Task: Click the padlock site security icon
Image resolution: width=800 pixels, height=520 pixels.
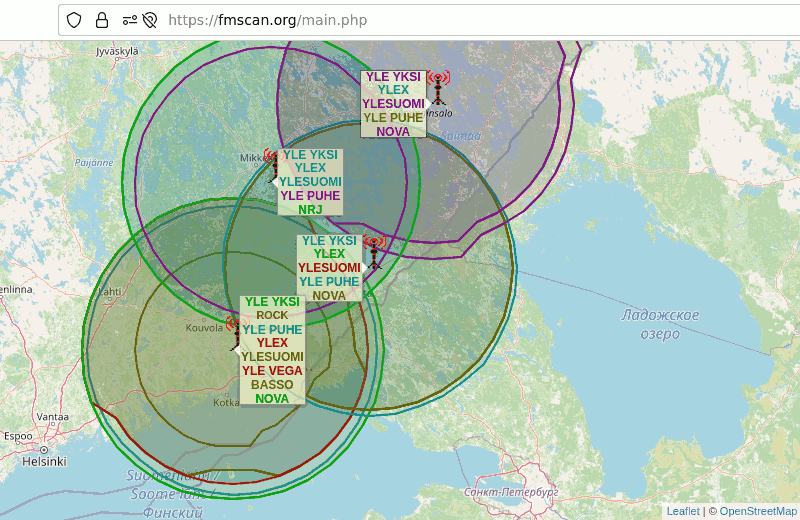Action: click(102, 20)
